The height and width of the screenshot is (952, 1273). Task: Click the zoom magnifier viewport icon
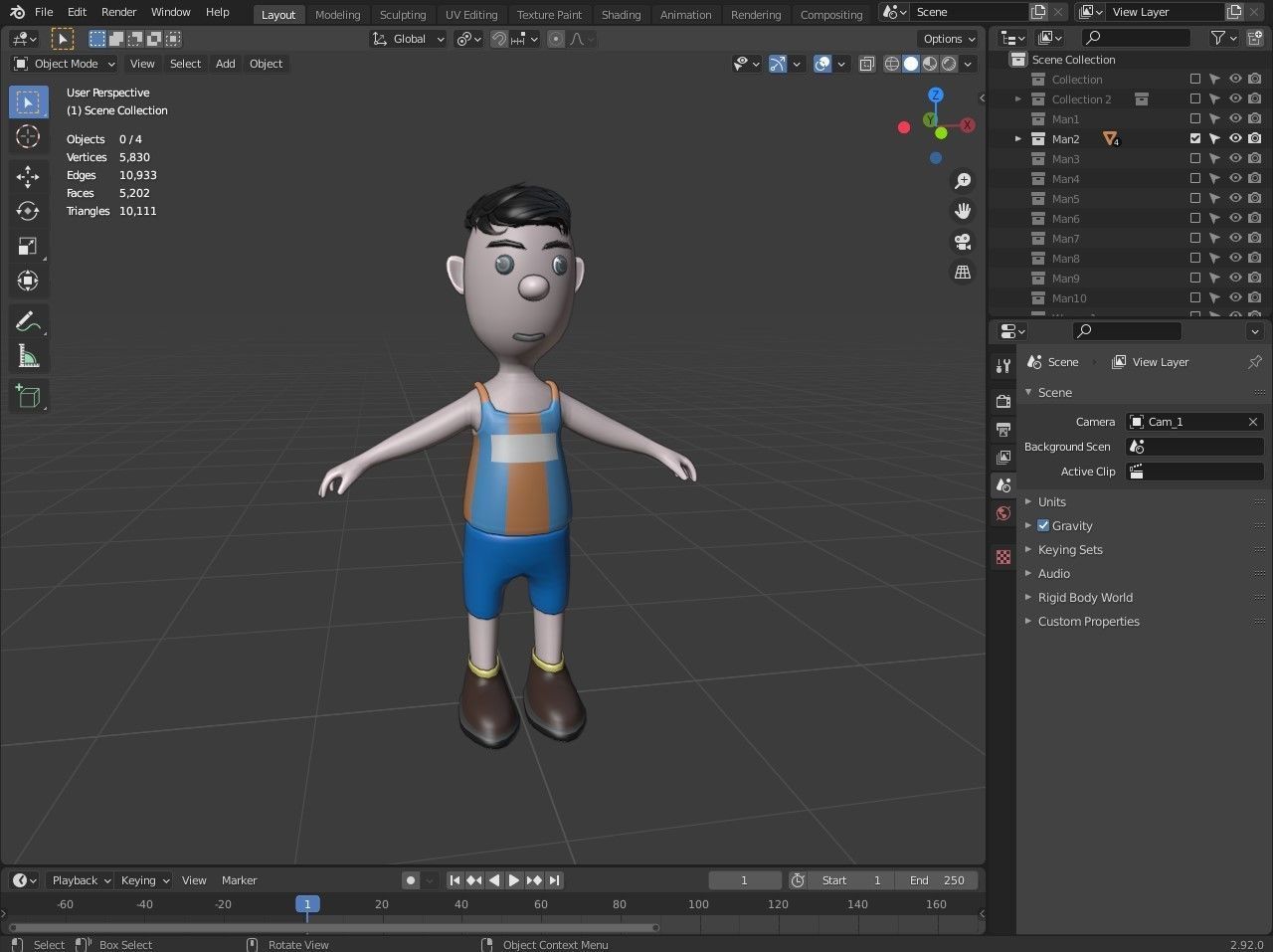coord(963,181)
